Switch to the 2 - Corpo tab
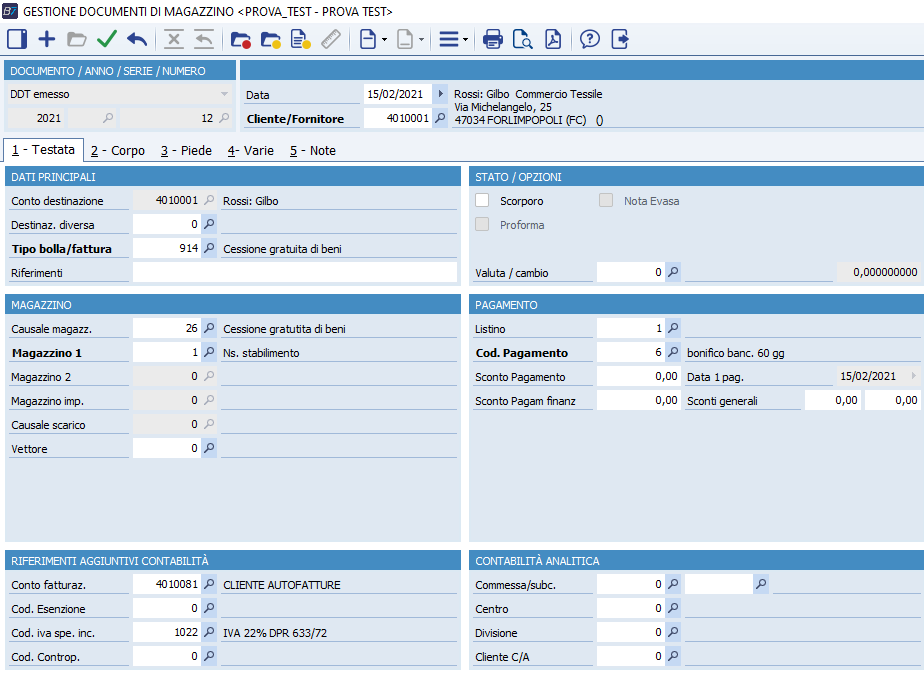Viewport: 924px width, 674px height. (x=117, y=150)
